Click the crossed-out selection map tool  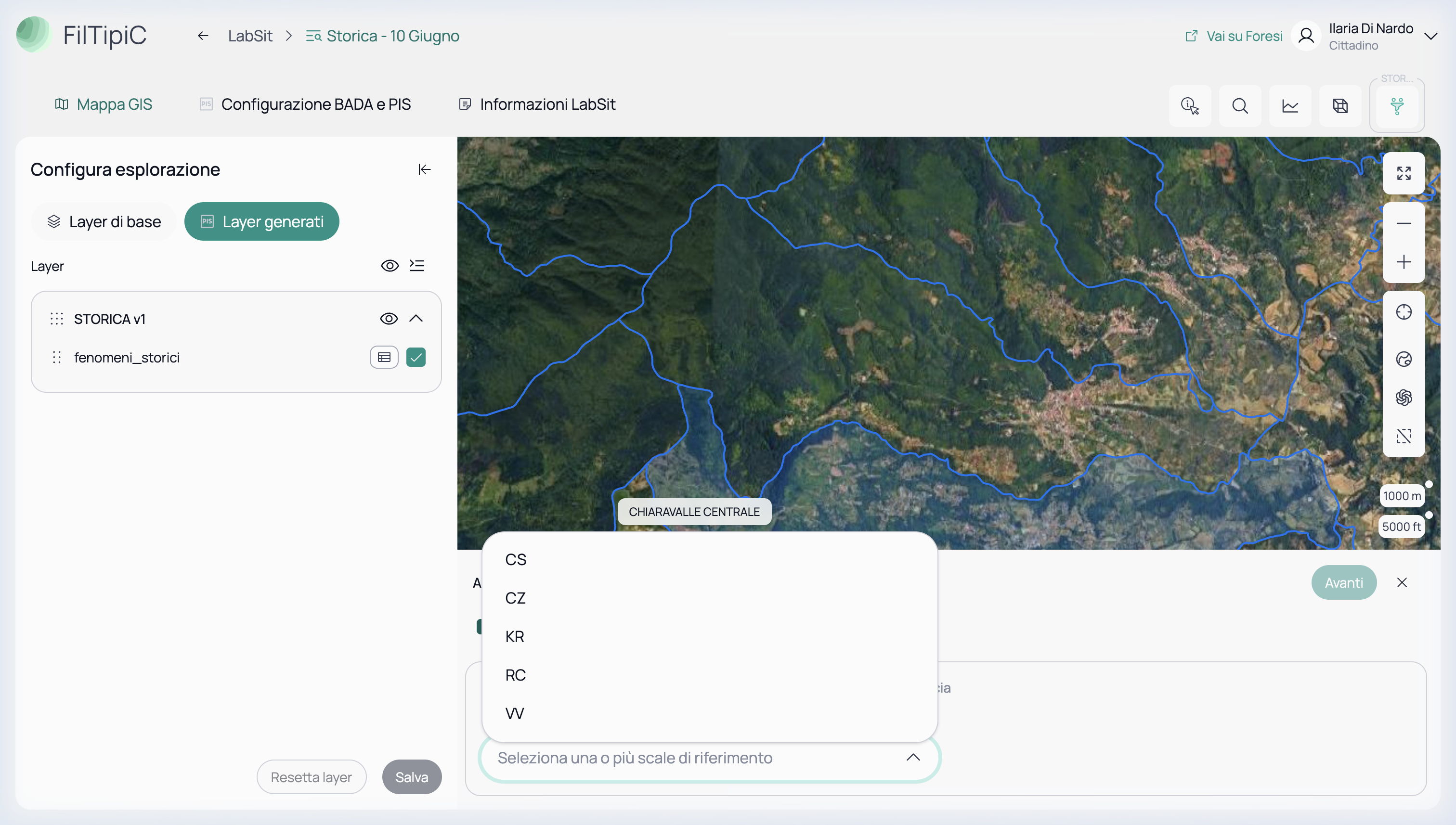(1404, 436)
